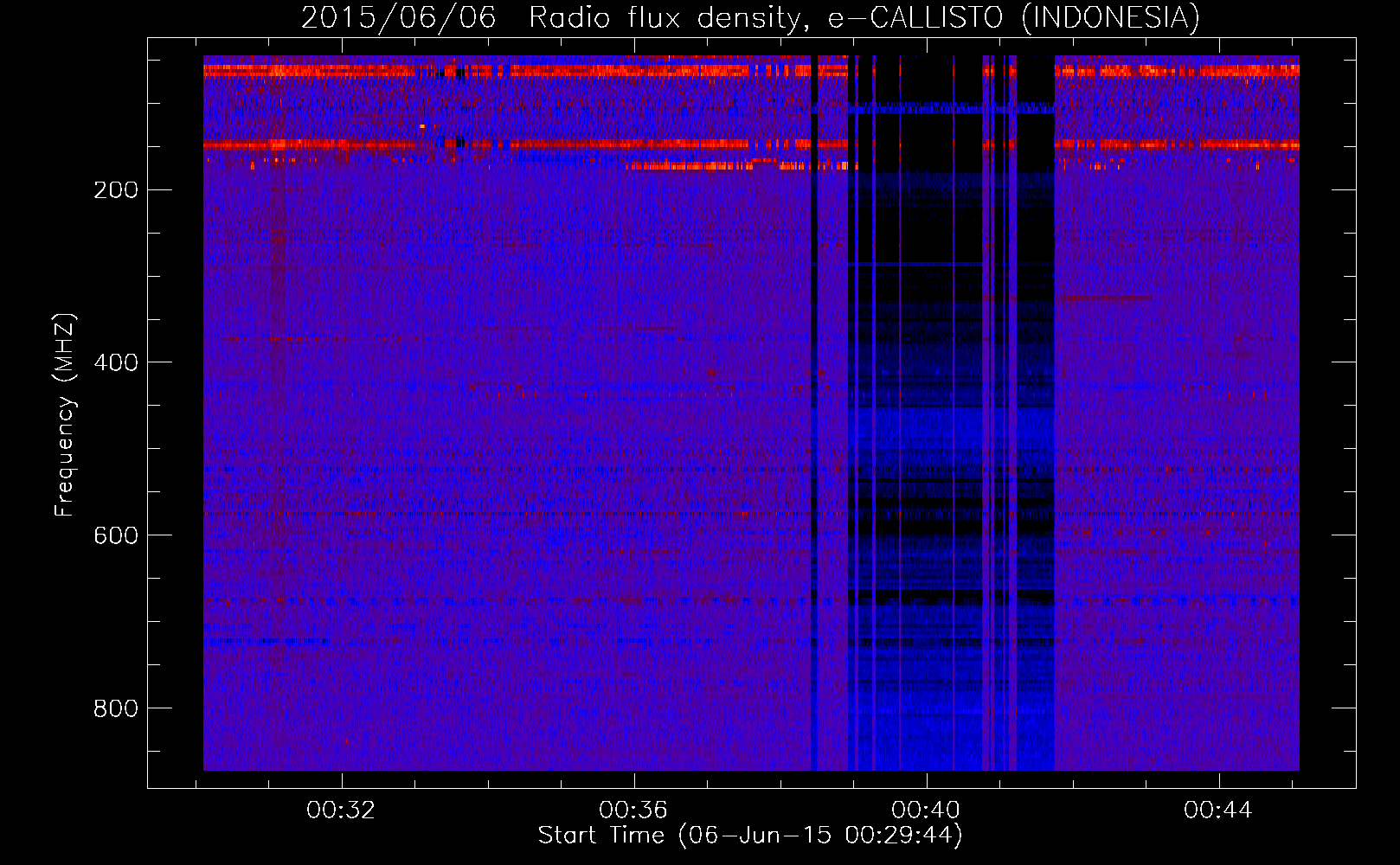Click the 00:36 time tick label

[x=633, y=810]
